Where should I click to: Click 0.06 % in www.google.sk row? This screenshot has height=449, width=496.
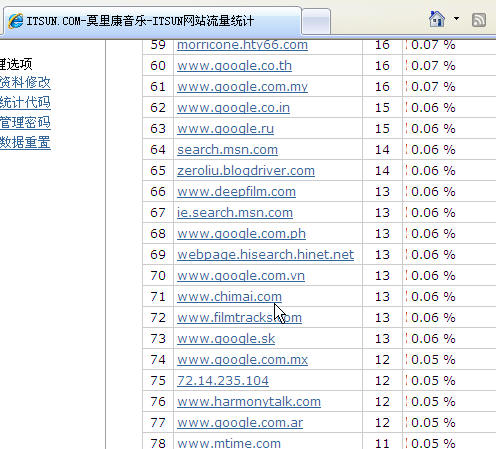433,339
